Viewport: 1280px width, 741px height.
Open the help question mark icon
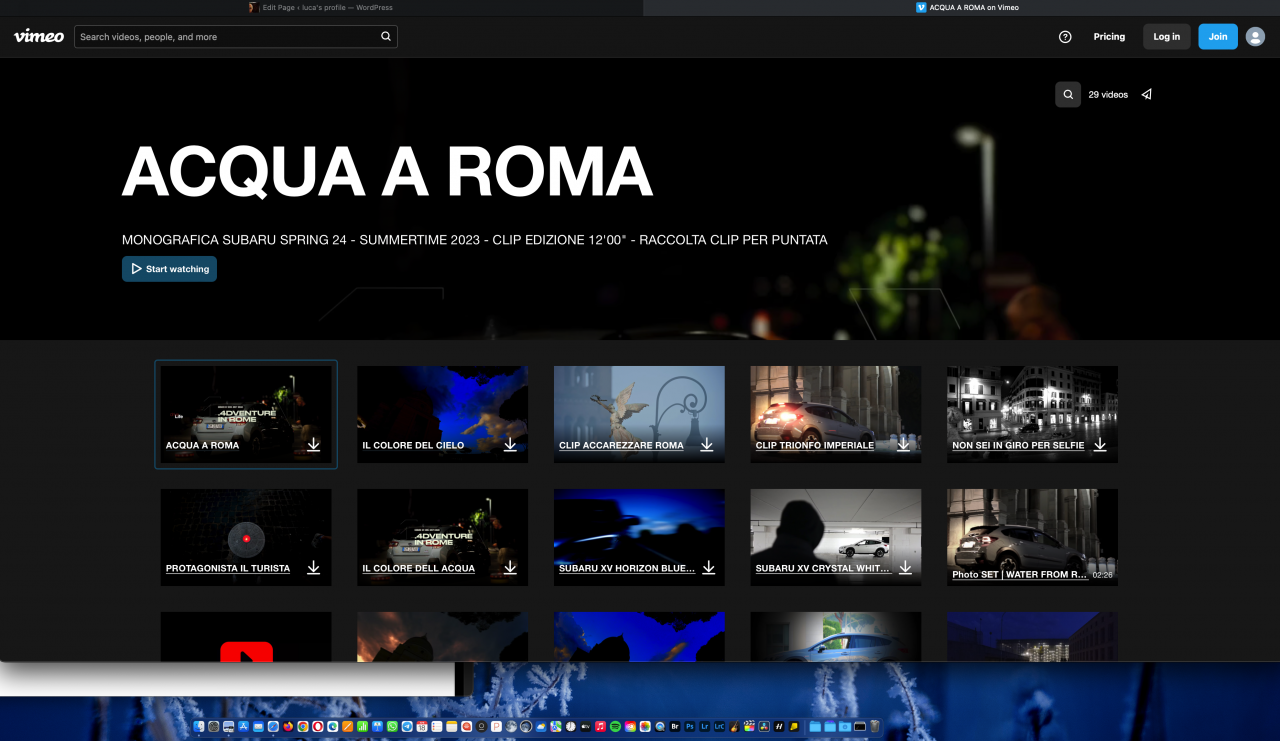(x=1065, y=36)
